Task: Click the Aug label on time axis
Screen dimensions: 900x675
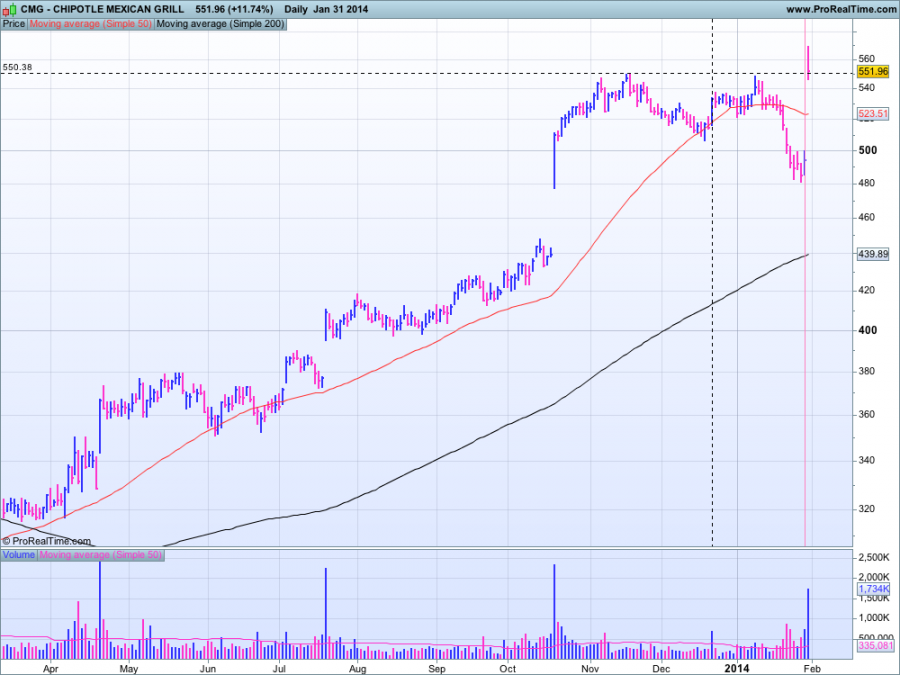Action: [x=358, y=669]
